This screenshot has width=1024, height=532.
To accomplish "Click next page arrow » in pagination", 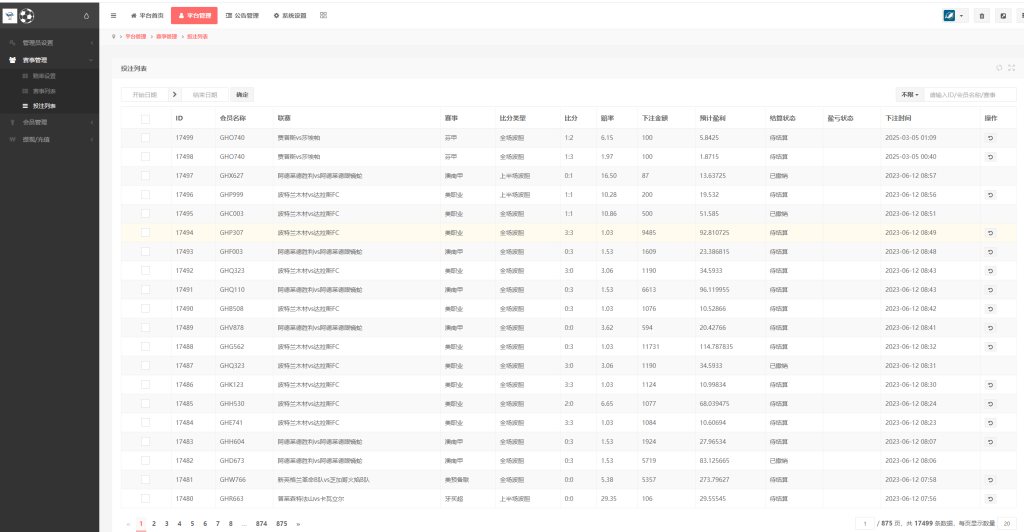I will click(x=298, y=524).
